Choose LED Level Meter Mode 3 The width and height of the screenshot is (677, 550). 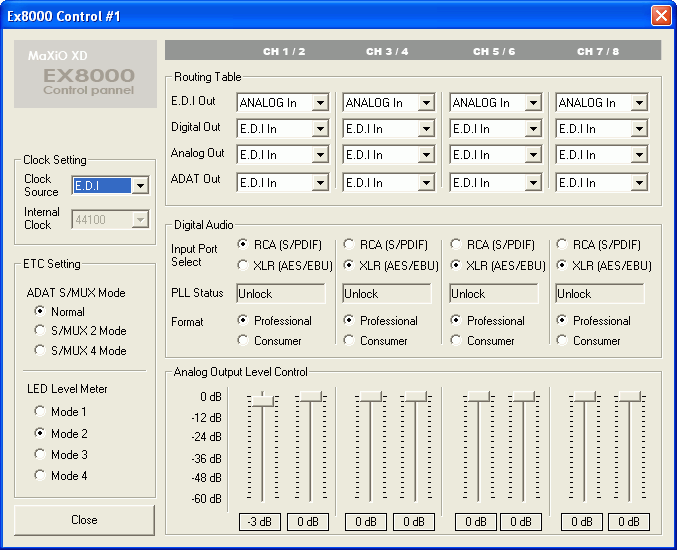(x=40, y=455)
